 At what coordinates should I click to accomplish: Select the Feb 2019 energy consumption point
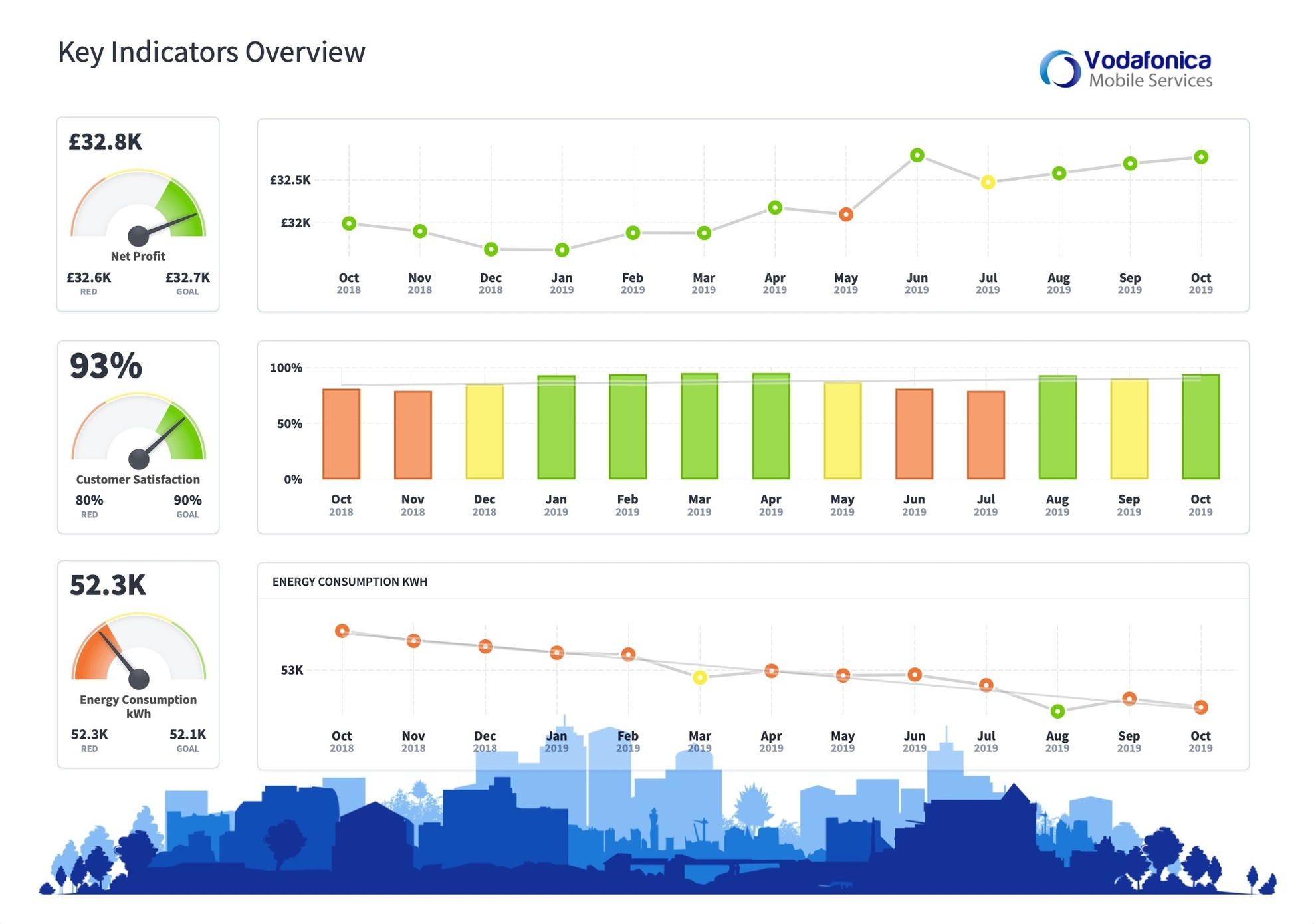click(629, 655)
